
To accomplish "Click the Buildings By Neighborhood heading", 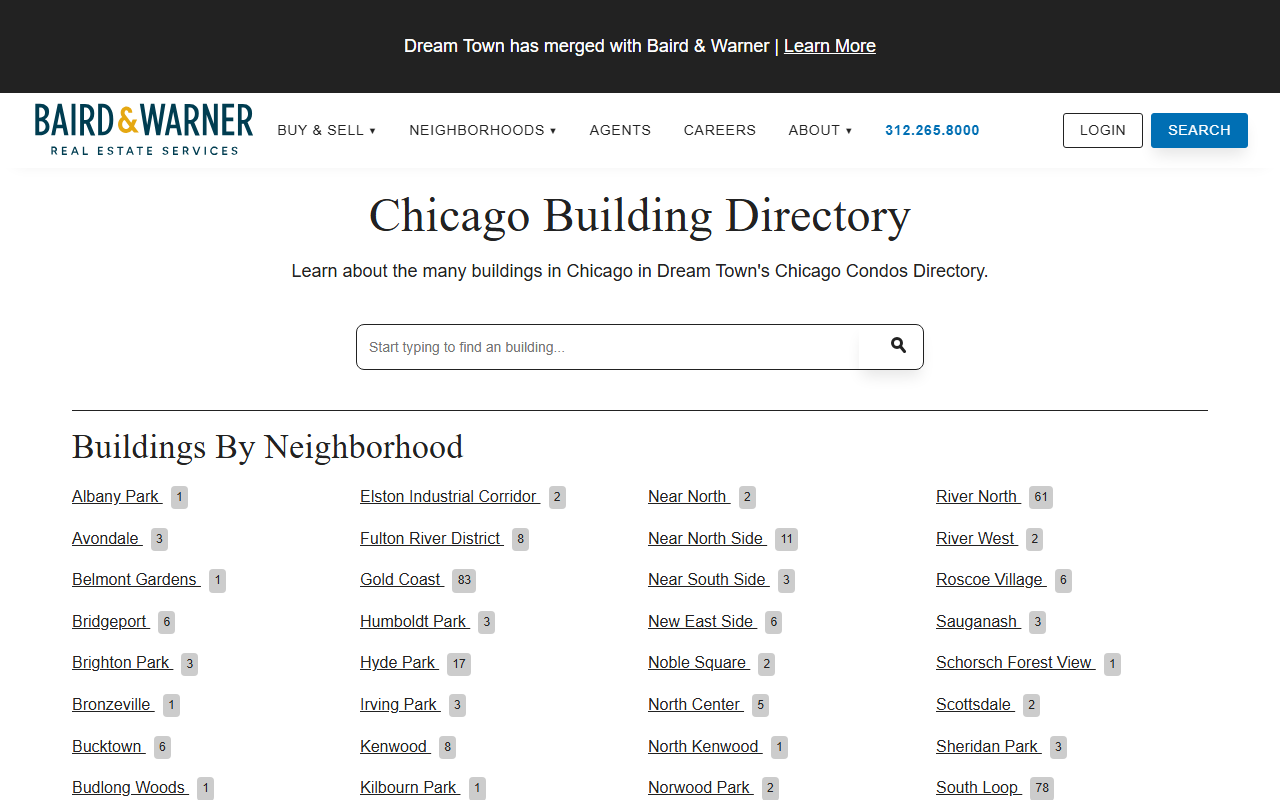I will click(x=268, y=447).
